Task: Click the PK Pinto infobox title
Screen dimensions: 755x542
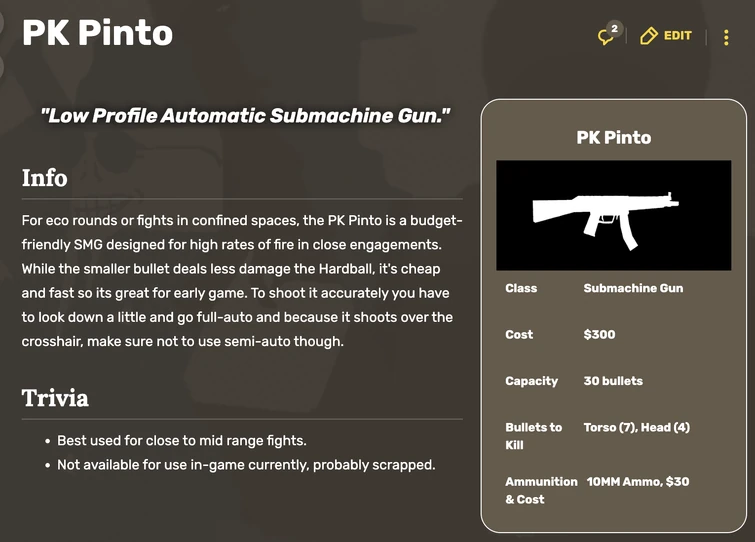Action: (614, 138)
